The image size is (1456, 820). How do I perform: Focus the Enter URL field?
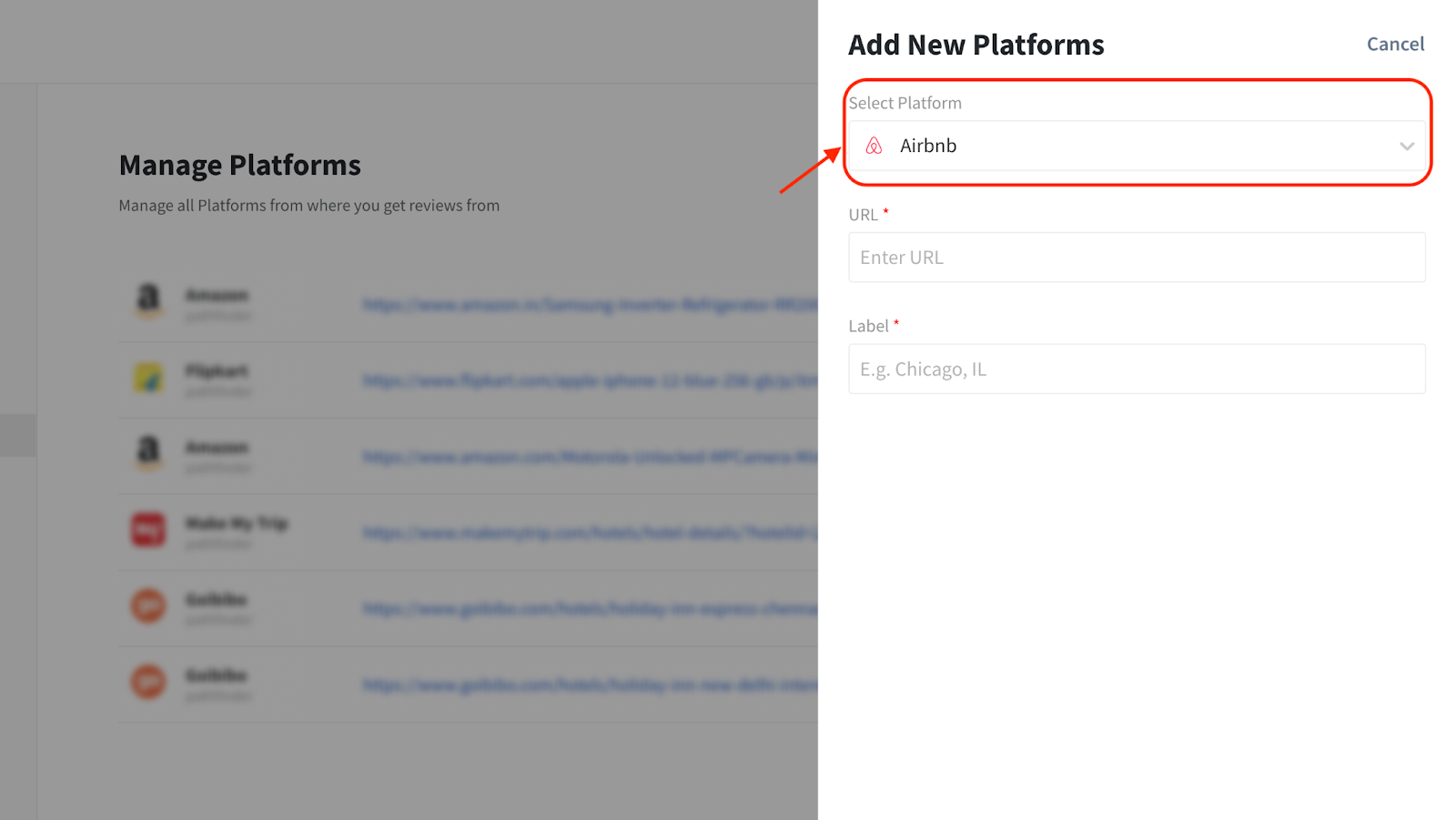(x=1136, y=258)
